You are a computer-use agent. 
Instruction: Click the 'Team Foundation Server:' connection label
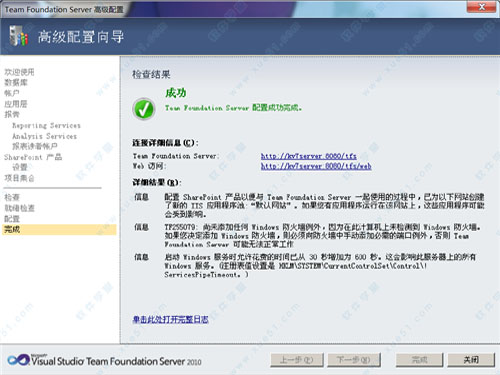point(176,156)
